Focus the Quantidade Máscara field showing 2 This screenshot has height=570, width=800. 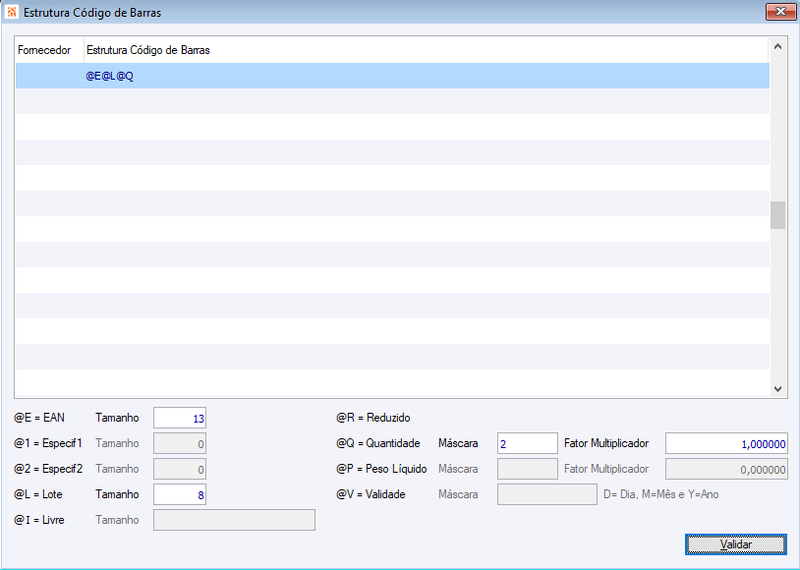[527, 443]
